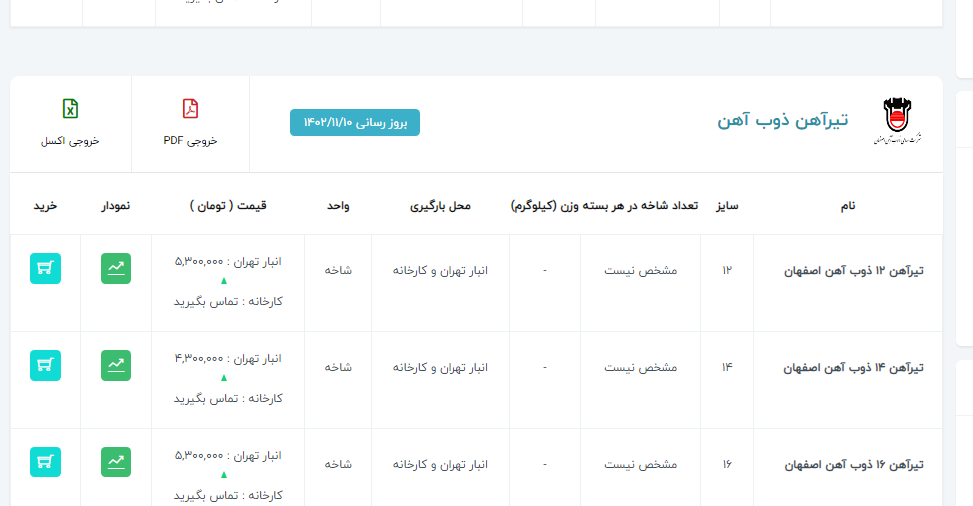Viewport: 973px width, 506px height.
Task: Click the Excel export icon
Action: point(70,109)
